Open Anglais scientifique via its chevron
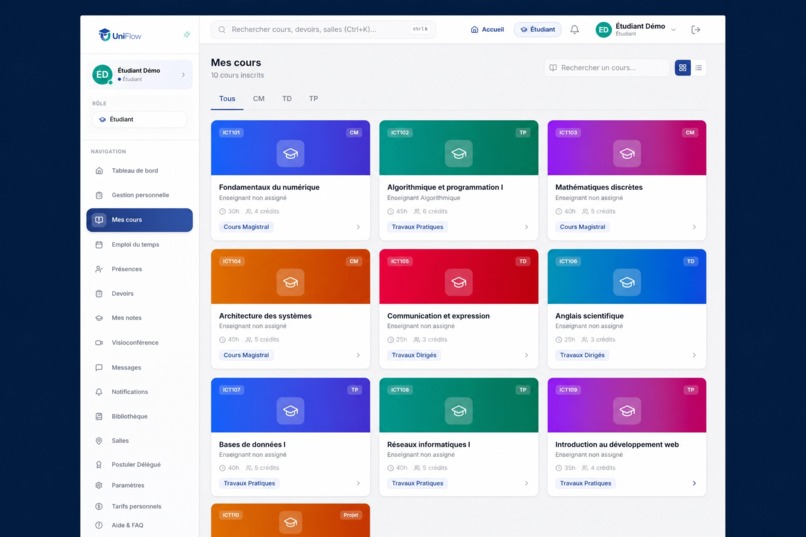806x537 pixels. 694,356
